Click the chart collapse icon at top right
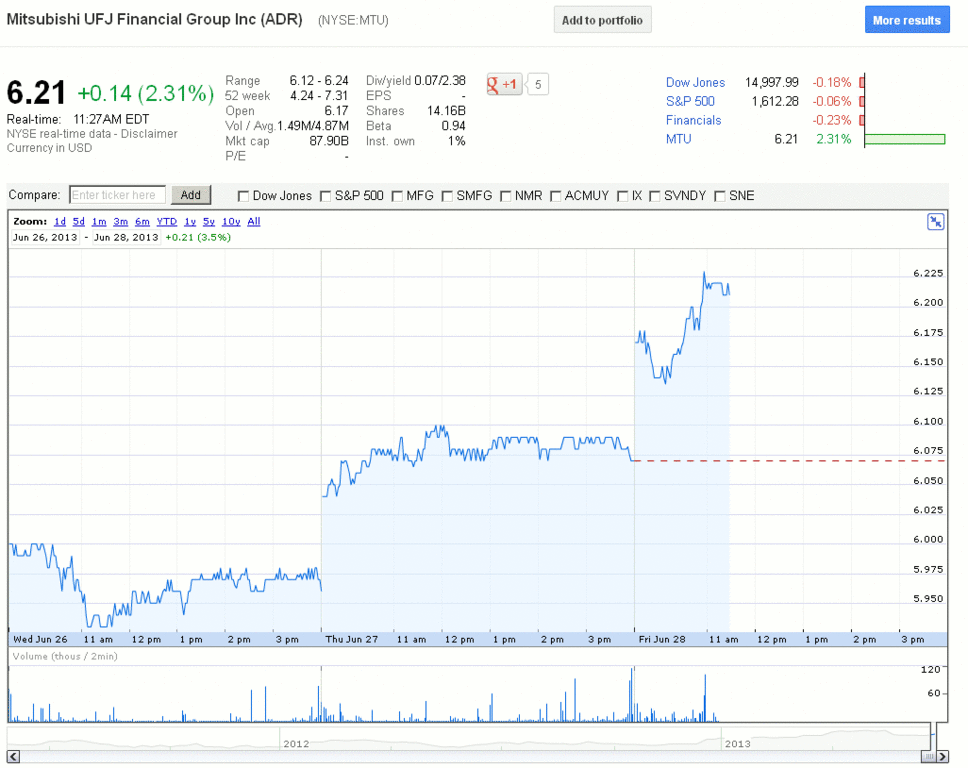The width and height of the screenshot is (968, 768). [935, 222]
